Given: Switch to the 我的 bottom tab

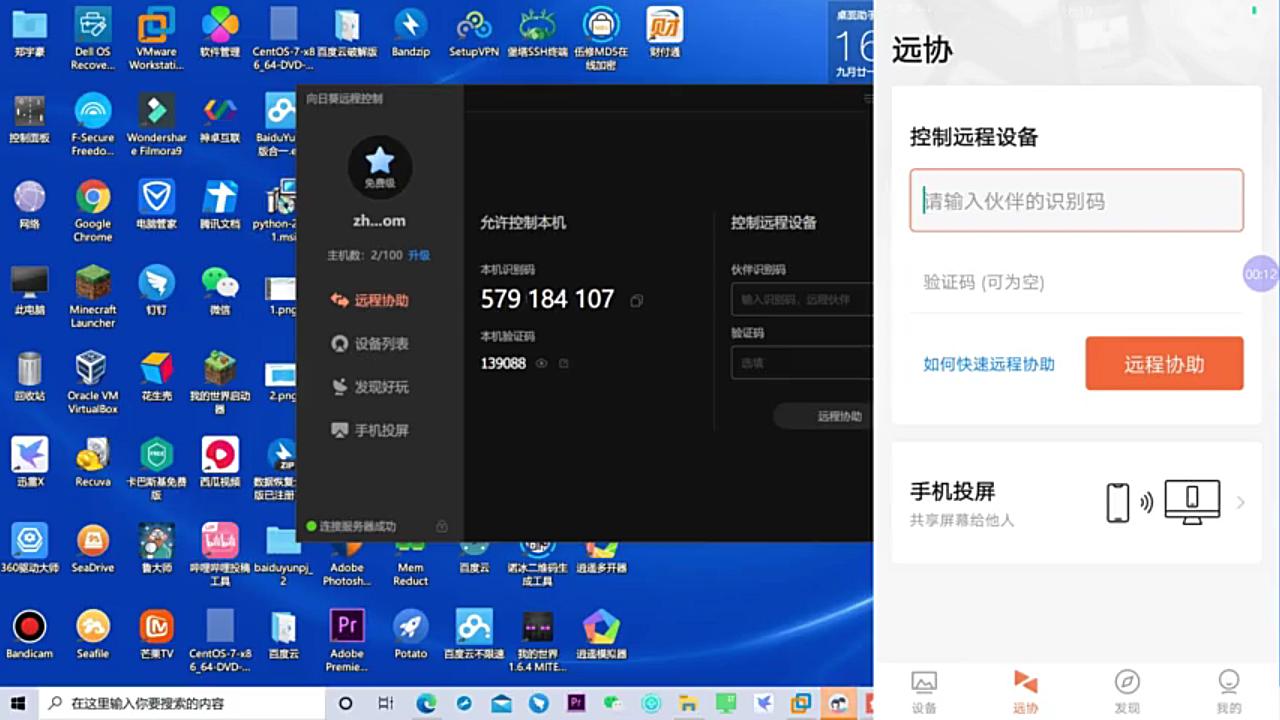Looking at the screenshot, I should (x=1229, y=692).
